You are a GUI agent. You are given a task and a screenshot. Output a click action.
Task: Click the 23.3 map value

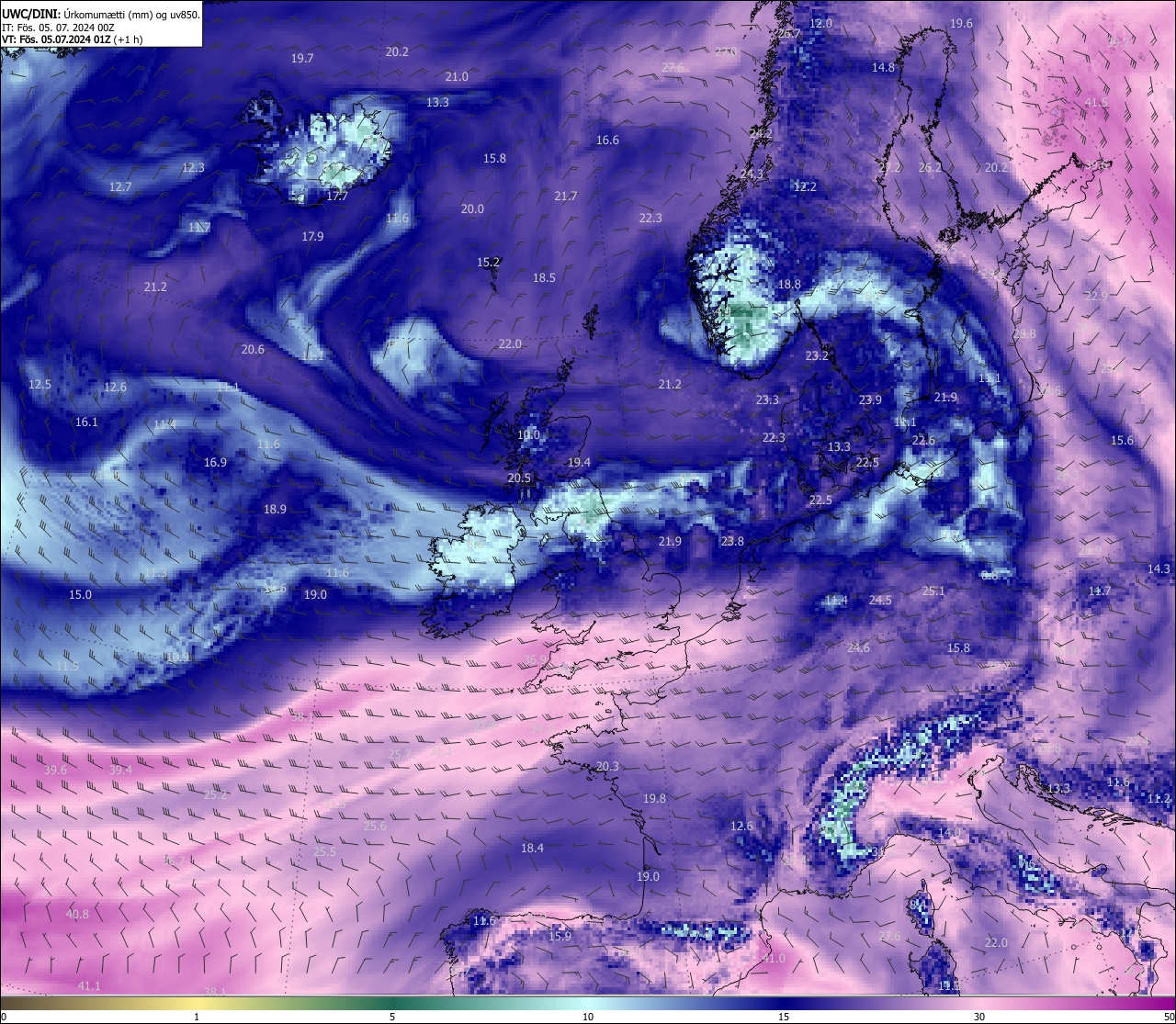(x=767, y=399)
